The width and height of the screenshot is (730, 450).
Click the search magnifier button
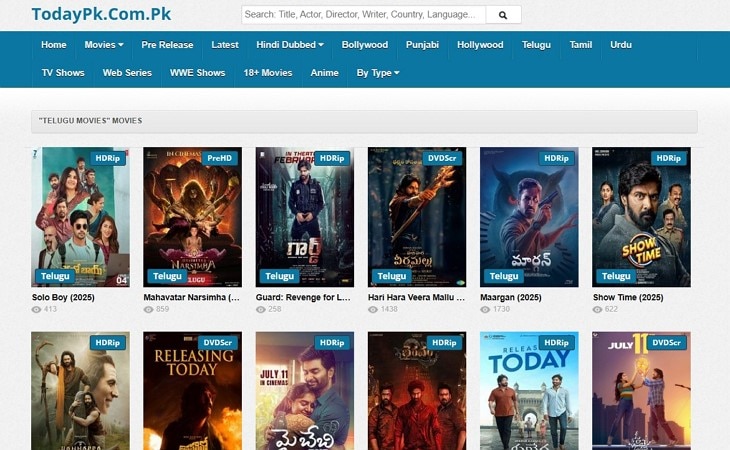(503, 15)
